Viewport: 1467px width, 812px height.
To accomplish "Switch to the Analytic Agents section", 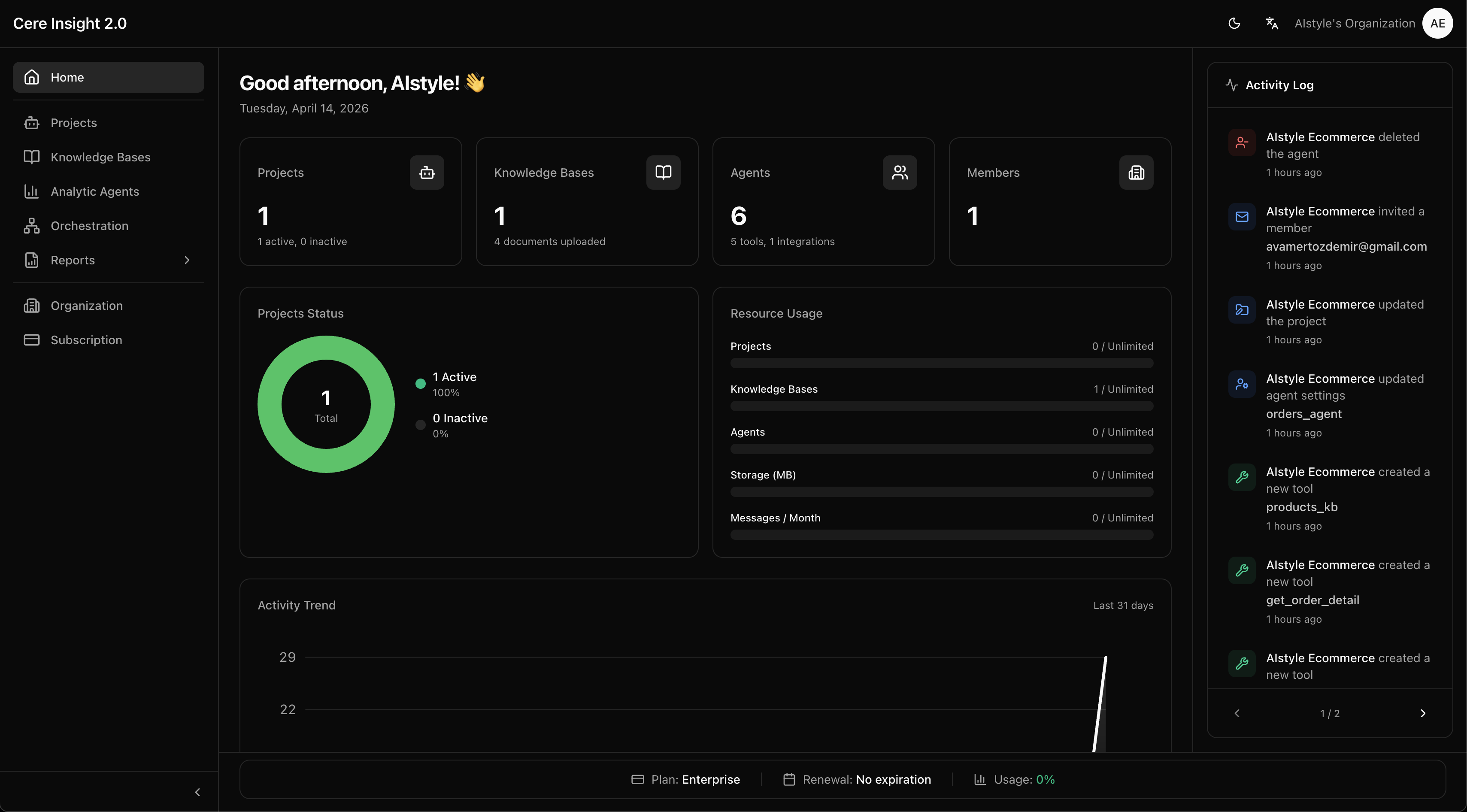I will coord(94,191).
